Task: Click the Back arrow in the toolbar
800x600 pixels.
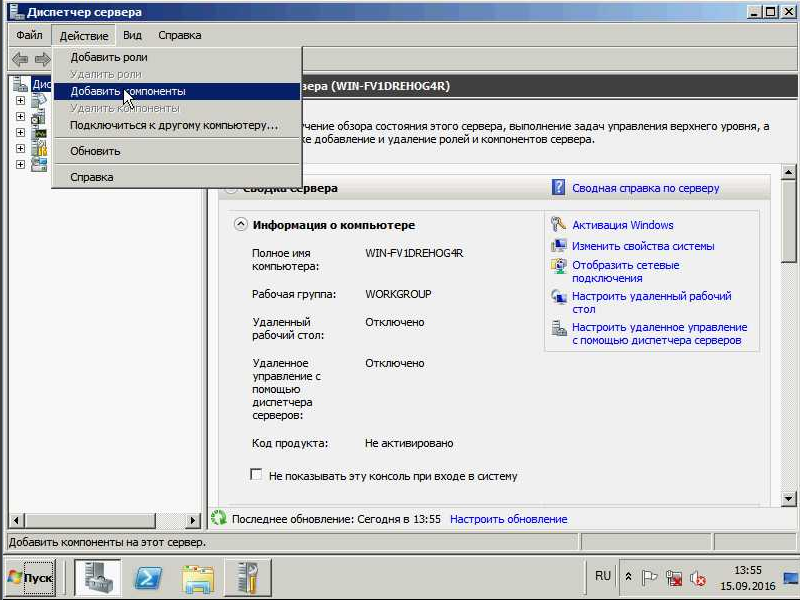Action: [x=20, y=59]
